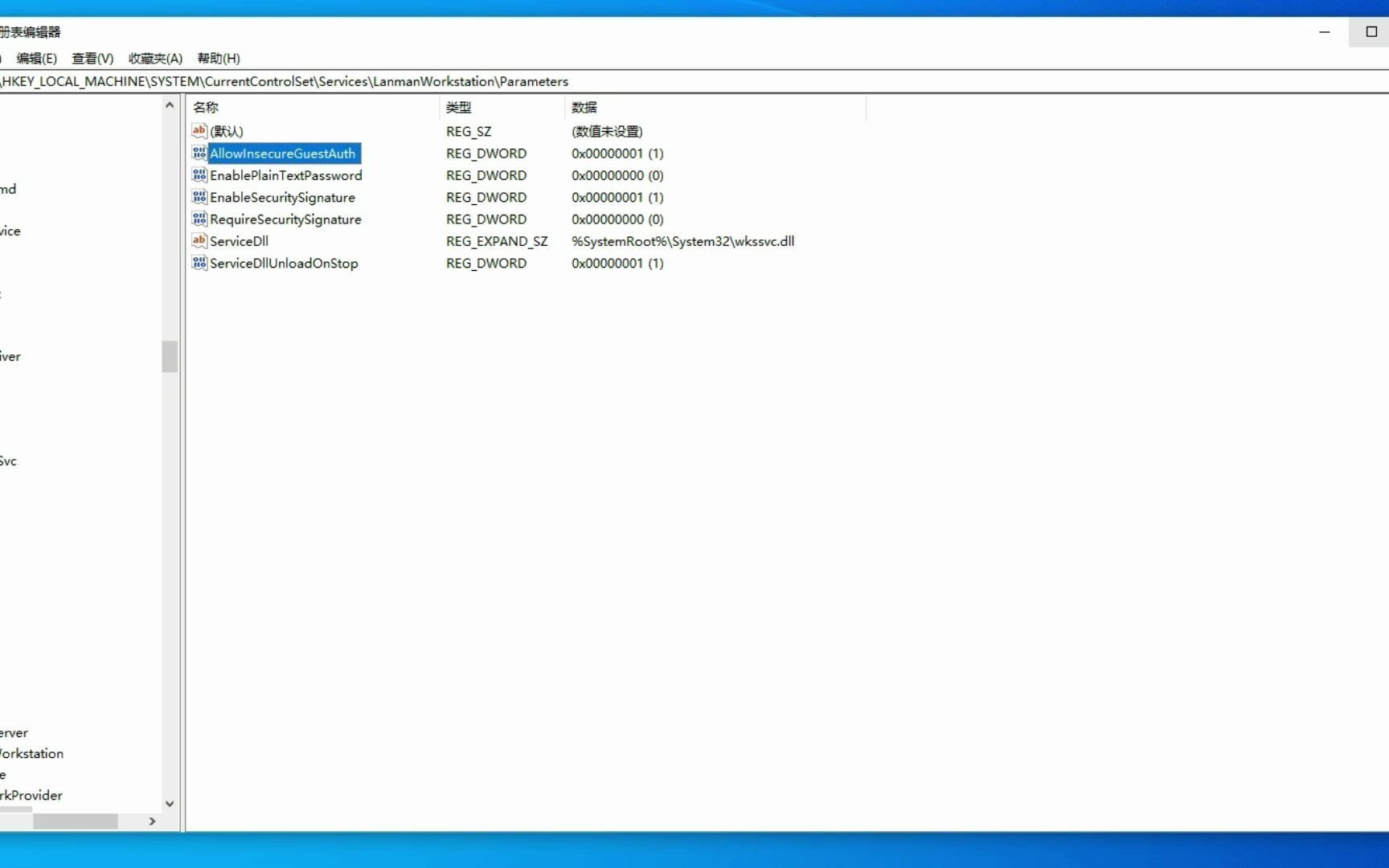1389x868 pixels.
Task: Select the tree item ending in 'rkProvider'
Action: 31,796
